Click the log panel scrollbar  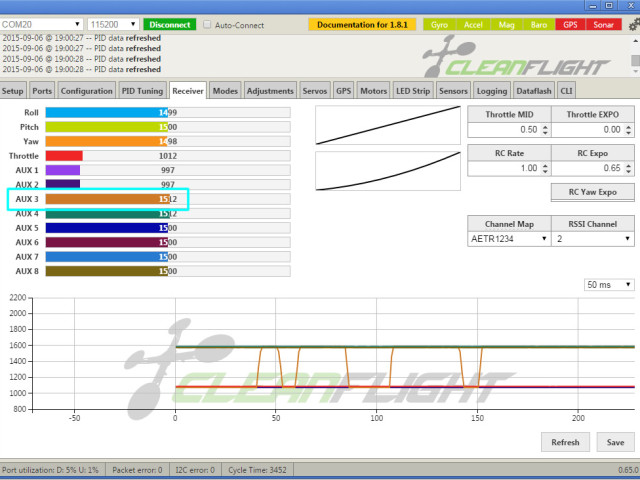click(x=636, y=56)
